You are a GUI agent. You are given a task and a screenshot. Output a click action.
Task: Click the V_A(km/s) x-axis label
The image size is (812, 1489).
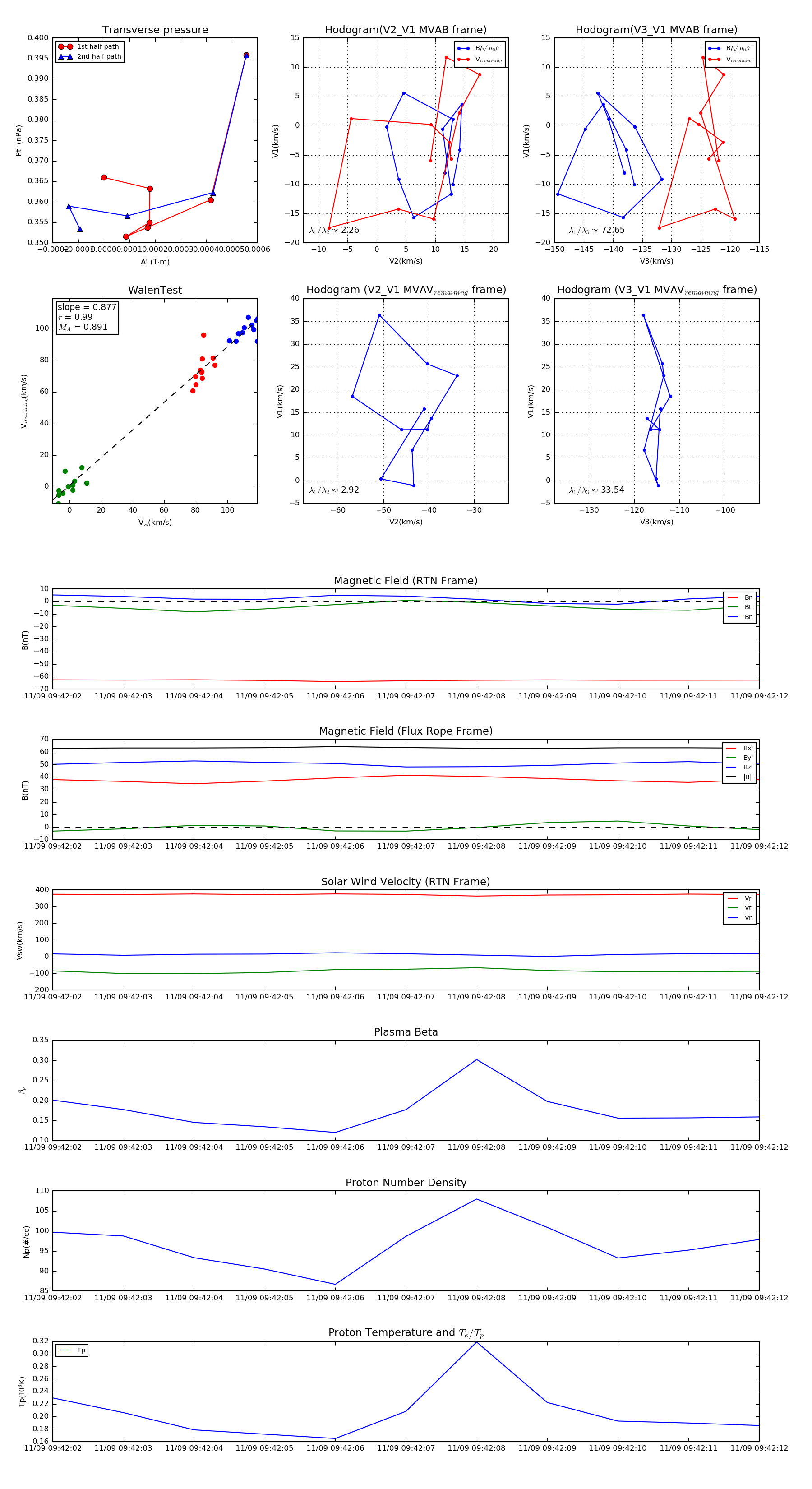click(155, 523)
